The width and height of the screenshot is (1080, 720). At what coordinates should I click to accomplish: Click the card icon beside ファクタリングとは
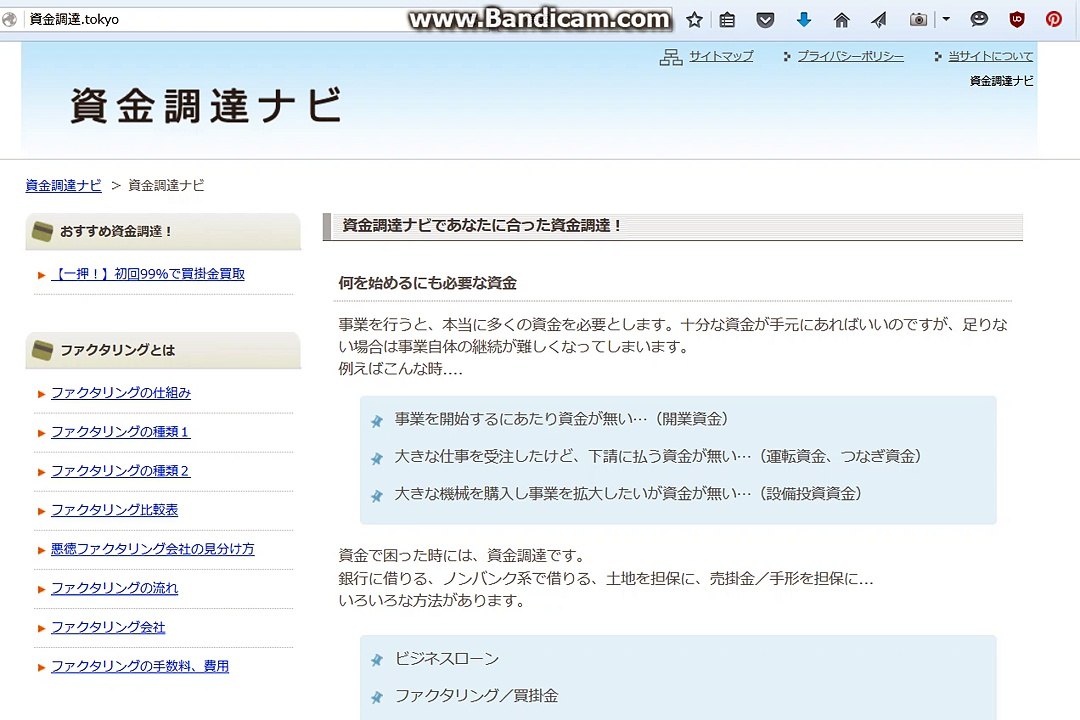tap(43, 351)
